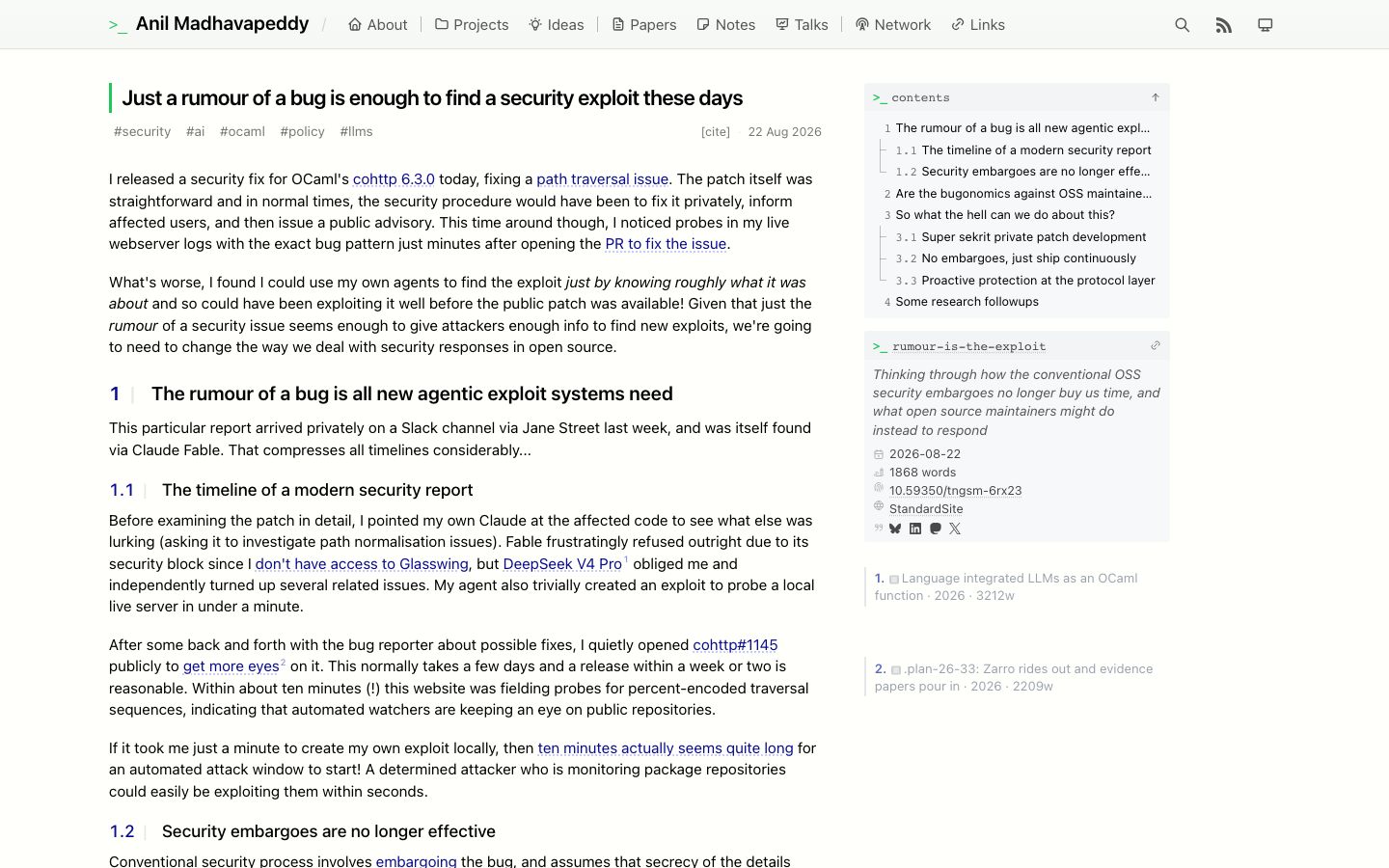
Task: Follow the DeepSeek V4 Pro link
Action: [x=562, y=564]
